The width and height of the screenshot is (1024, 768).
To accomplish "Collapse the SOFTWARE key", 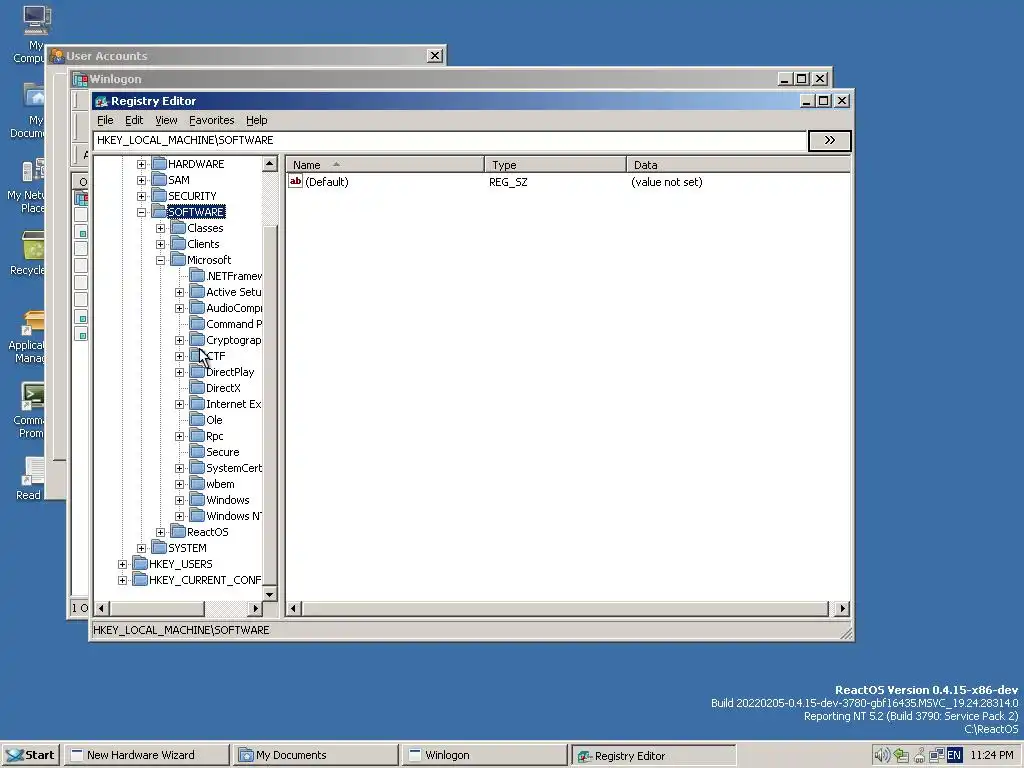I will tap(141, 212).
